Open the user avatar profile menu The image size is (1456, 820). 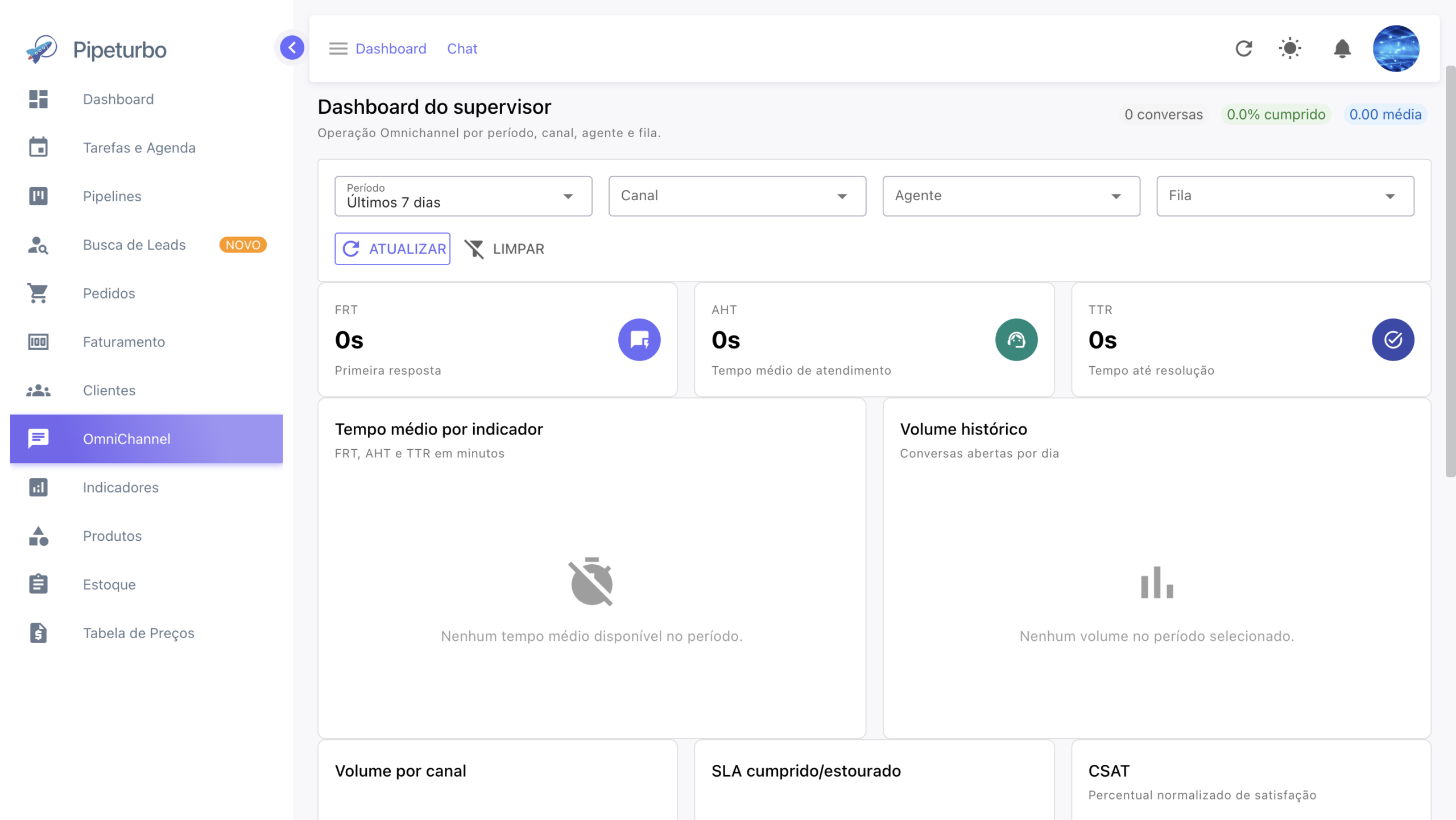point(1396,48)
